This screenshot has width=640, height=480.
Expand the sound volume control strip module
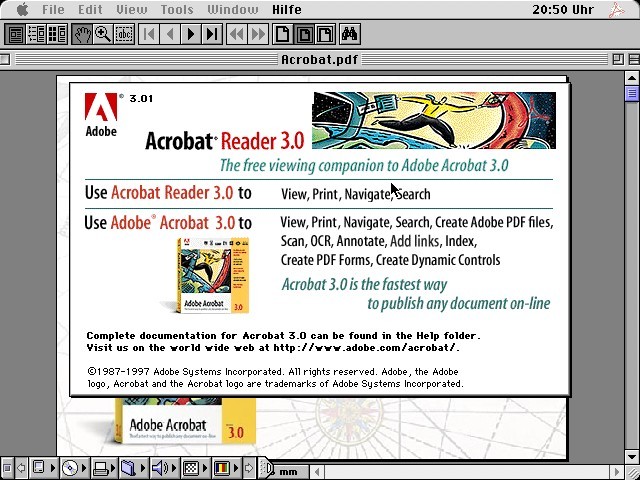click(159, 468)
